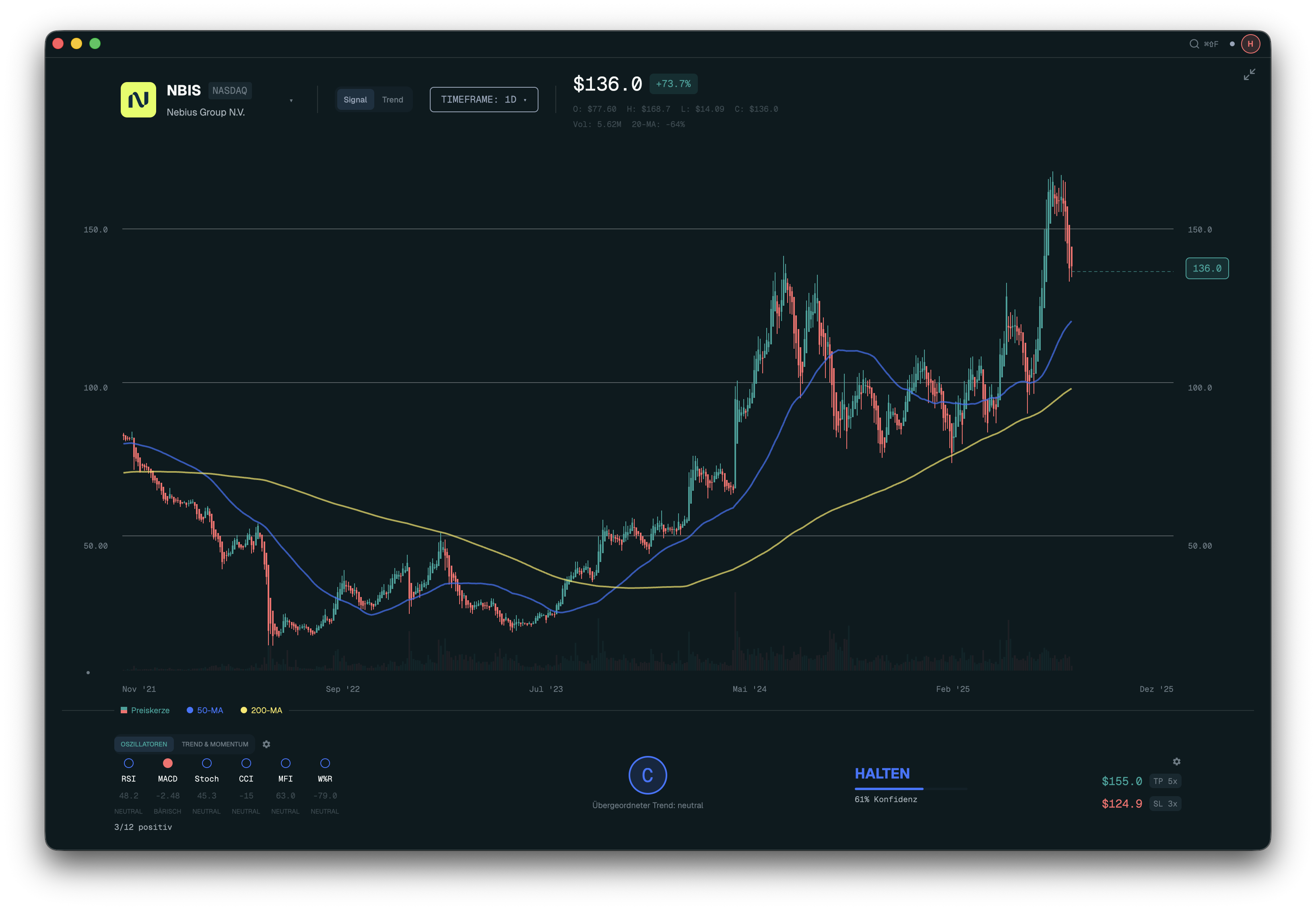1316x910 pixels.
Task: Click the 'SL 3x' stop-loss badge
Action: point(1165,803)
